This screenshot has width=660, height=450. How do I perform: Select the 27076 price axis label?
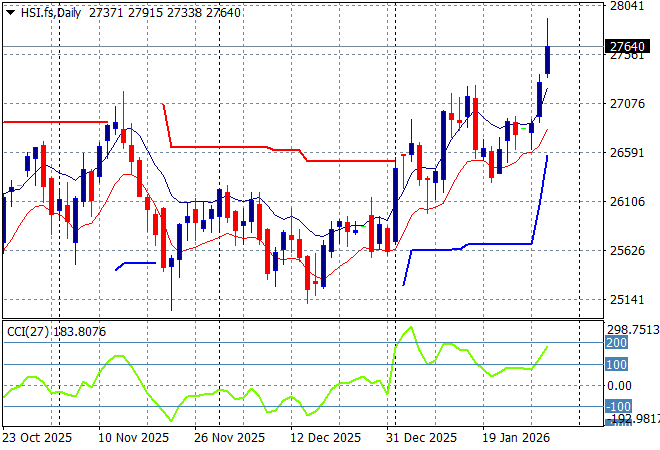coord(627,104)
